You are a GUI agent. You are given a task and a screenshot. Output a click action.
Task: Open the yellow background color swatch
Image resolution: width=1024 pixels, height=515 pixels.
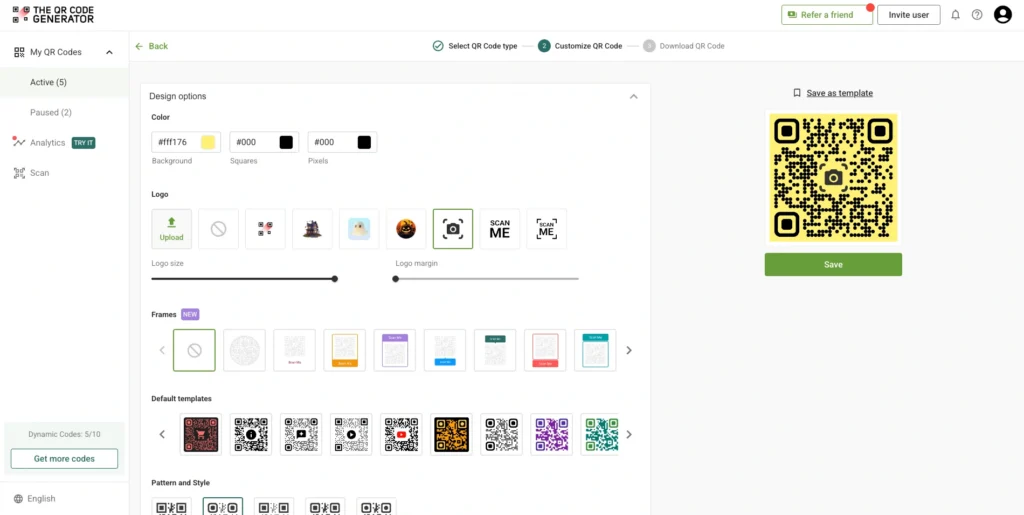(208, 142)
